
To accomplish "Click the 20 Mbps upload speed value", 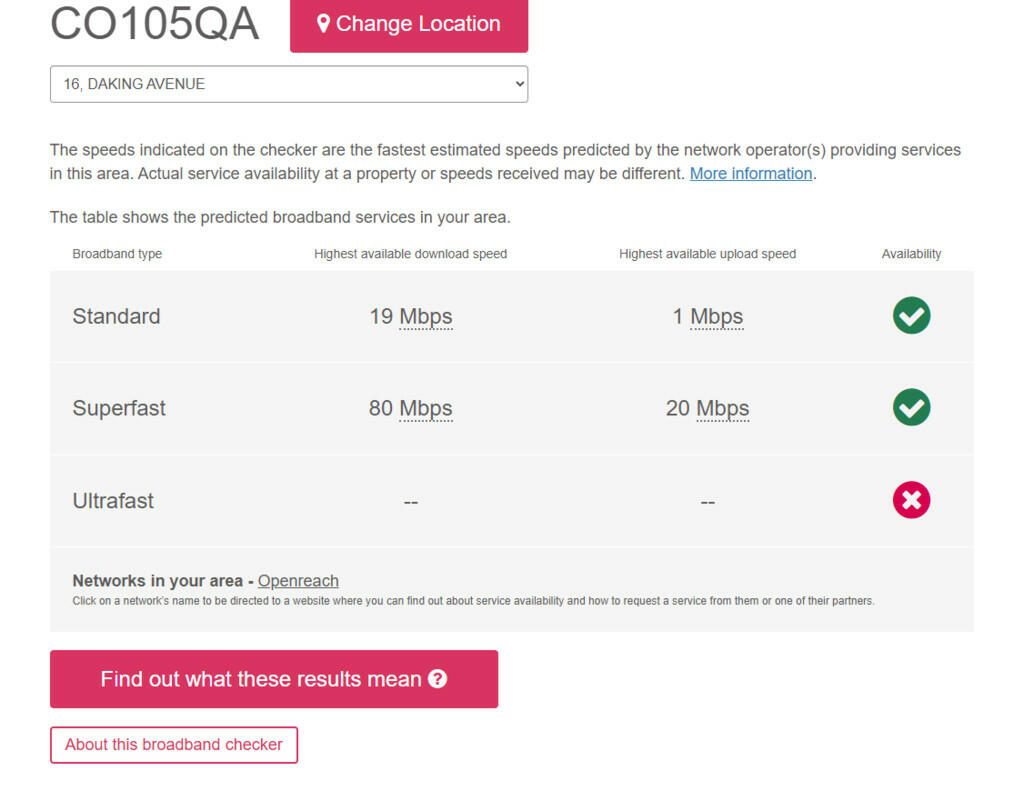I will (x=708, y=408).
